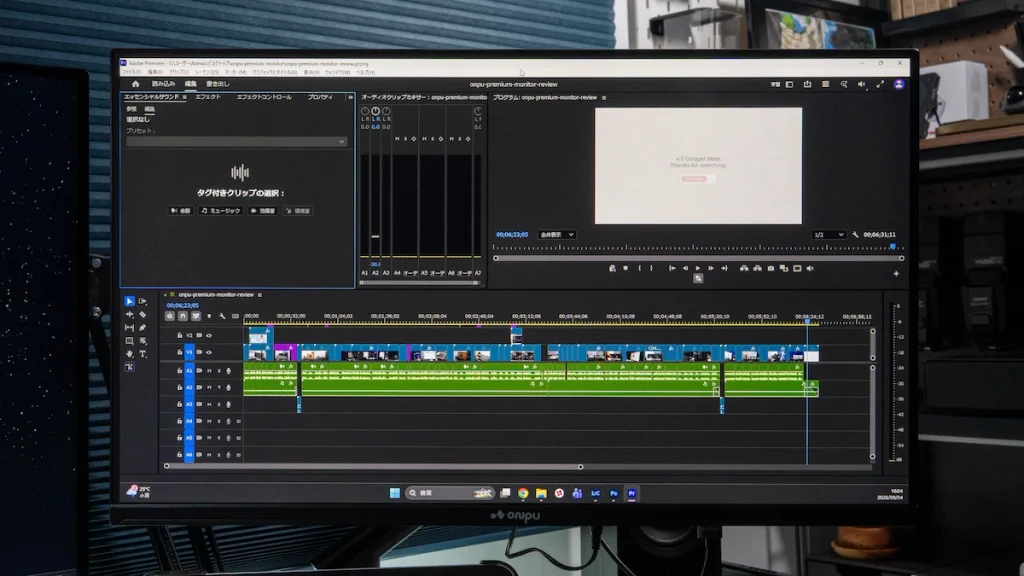Image resolution: width=1024 pixels, height=576 pixels.
Task: Open the user profile avatar
Action: (x=899, y=84)
